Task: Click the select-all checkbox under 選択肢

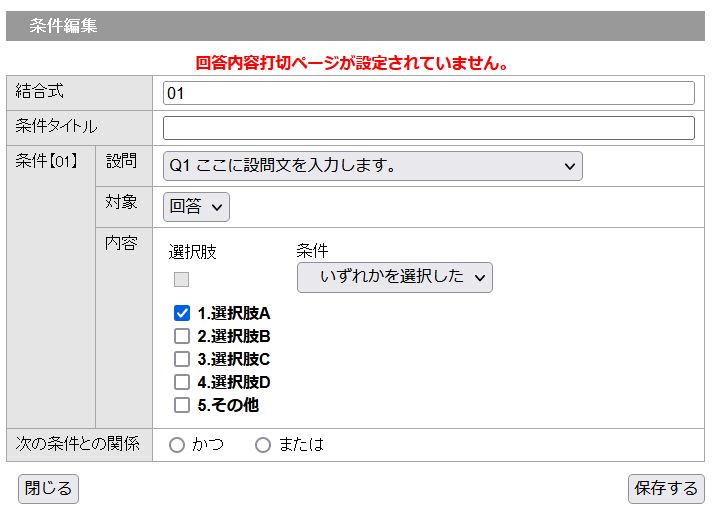Action: [x=182, y=280]
